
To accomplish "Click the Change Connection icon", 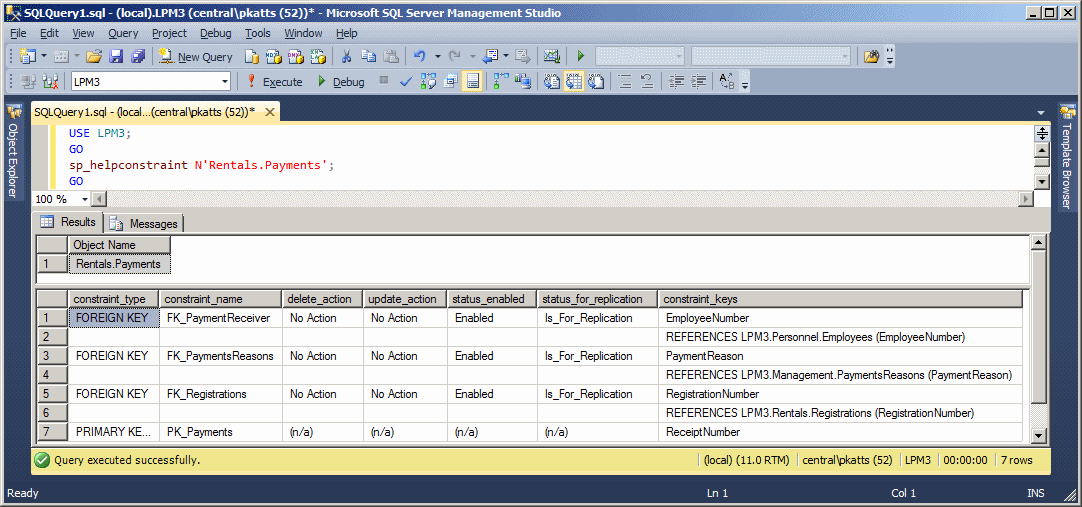I will coord(50,82).
